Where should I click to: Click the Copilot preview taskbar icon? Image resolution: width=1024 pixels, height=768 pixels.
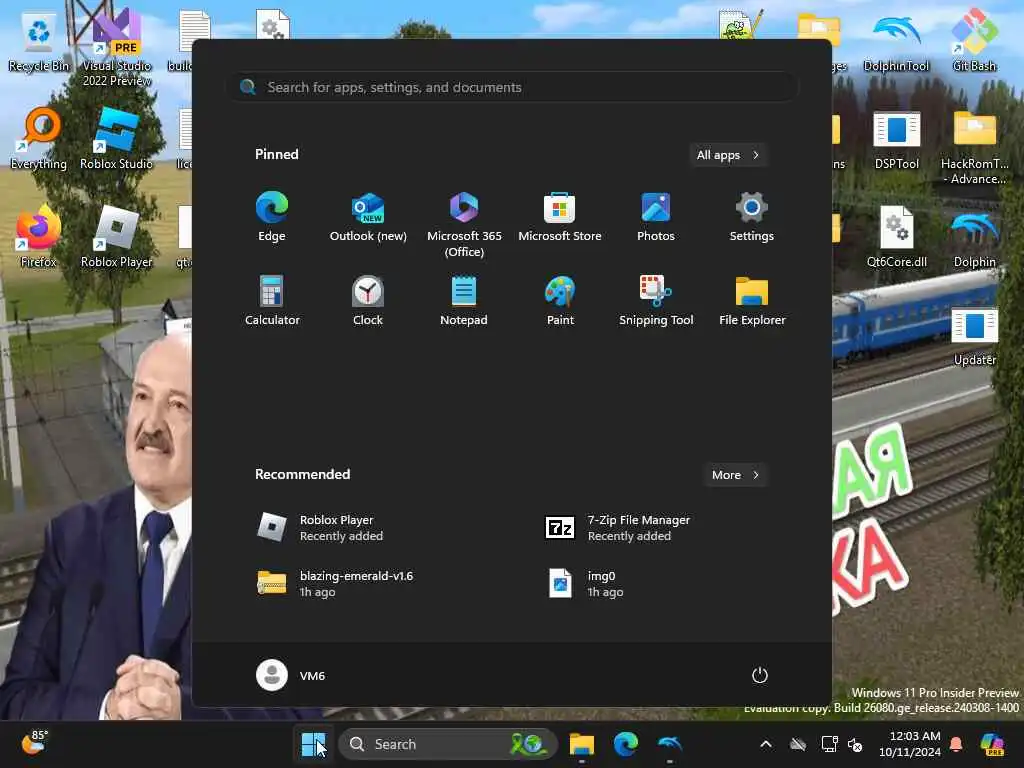[992, 744]
